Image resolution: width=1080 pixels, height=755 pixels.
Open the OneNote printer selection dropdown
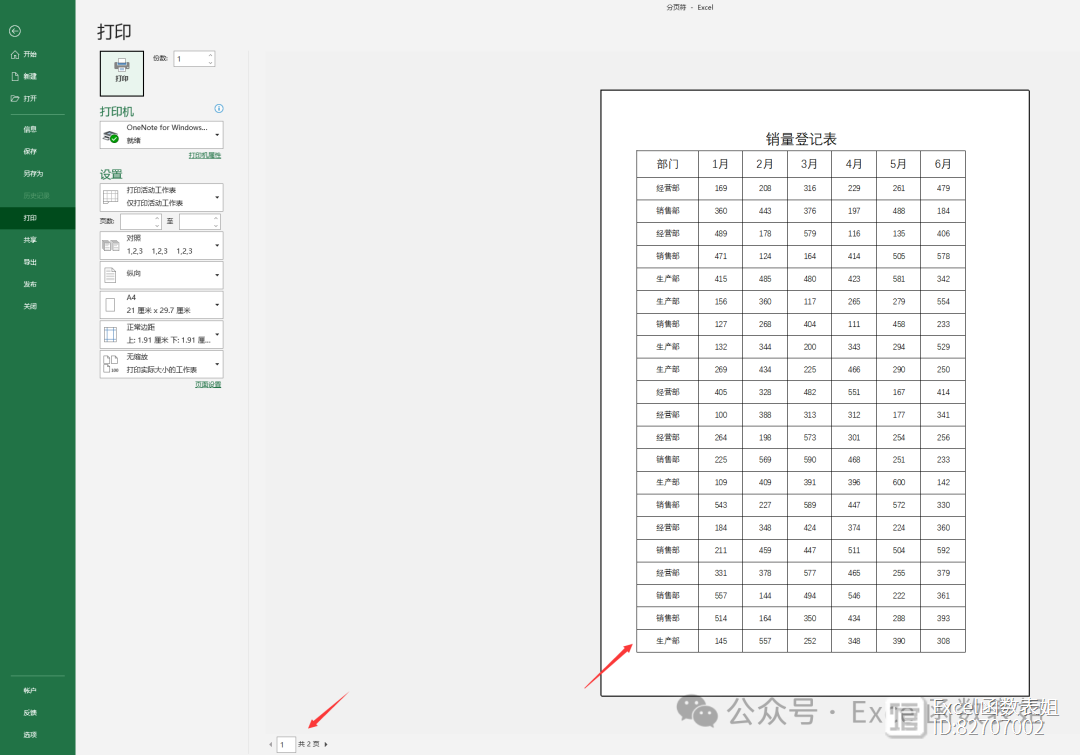161,134
